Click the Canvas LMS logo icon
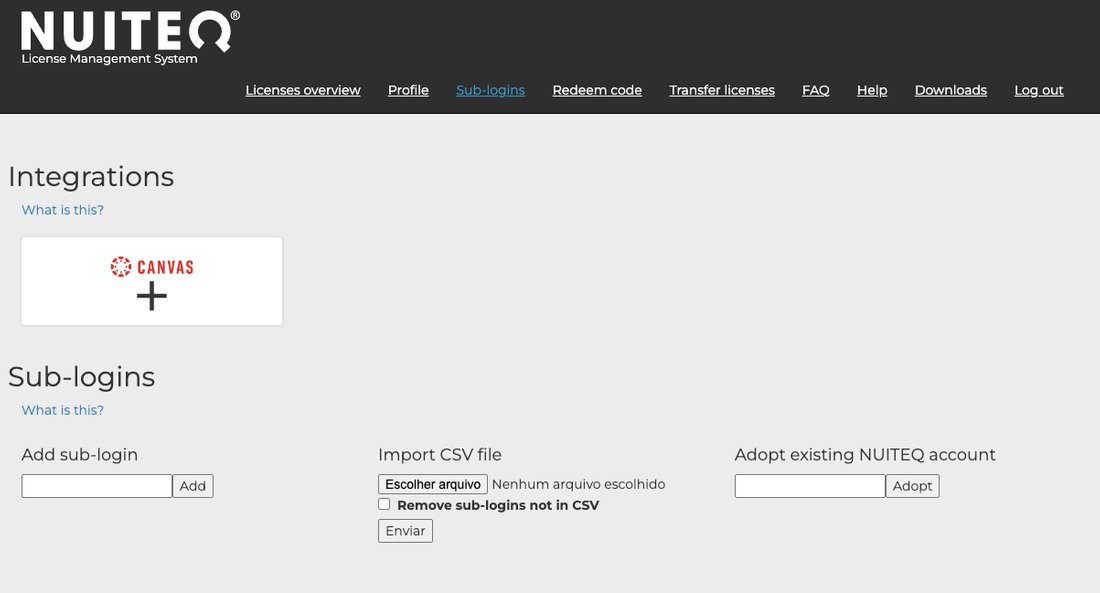 119,266
